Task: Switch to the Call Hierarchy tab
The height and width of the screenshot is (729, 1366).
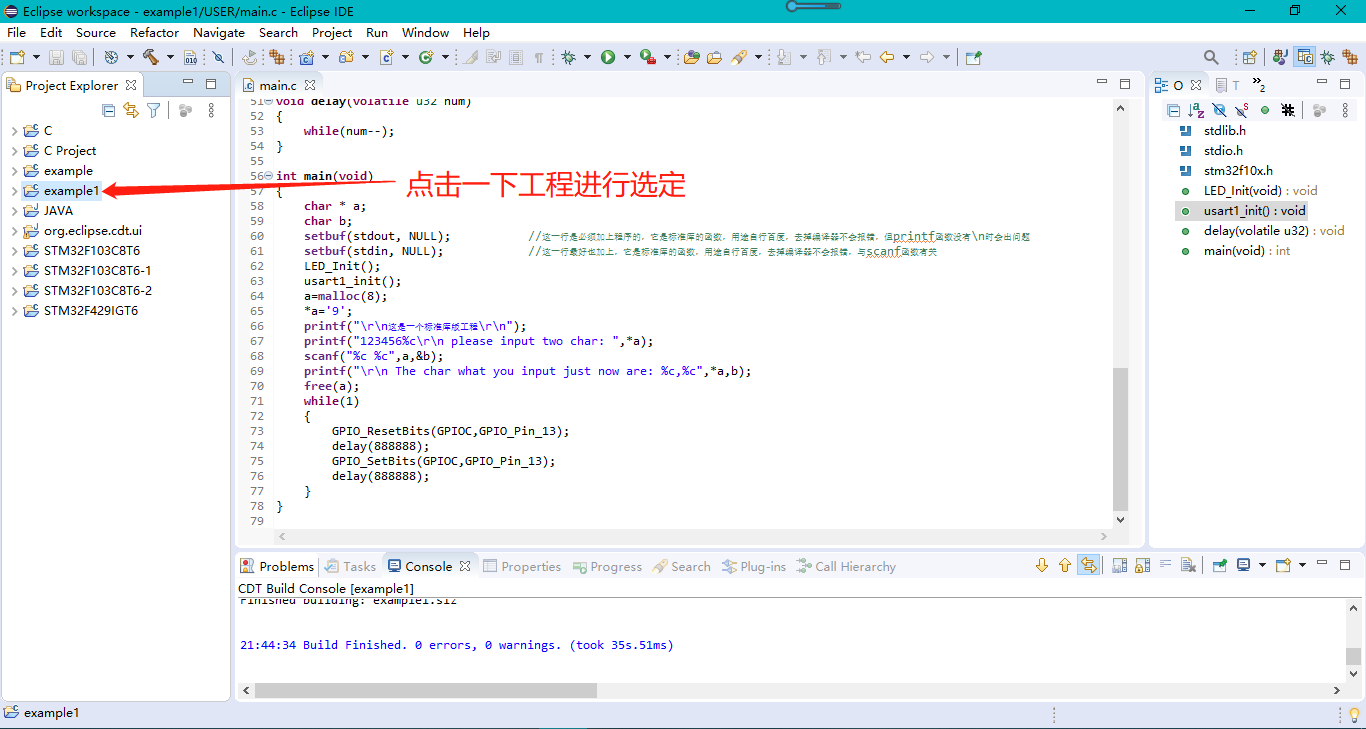Action: (846, 566)
